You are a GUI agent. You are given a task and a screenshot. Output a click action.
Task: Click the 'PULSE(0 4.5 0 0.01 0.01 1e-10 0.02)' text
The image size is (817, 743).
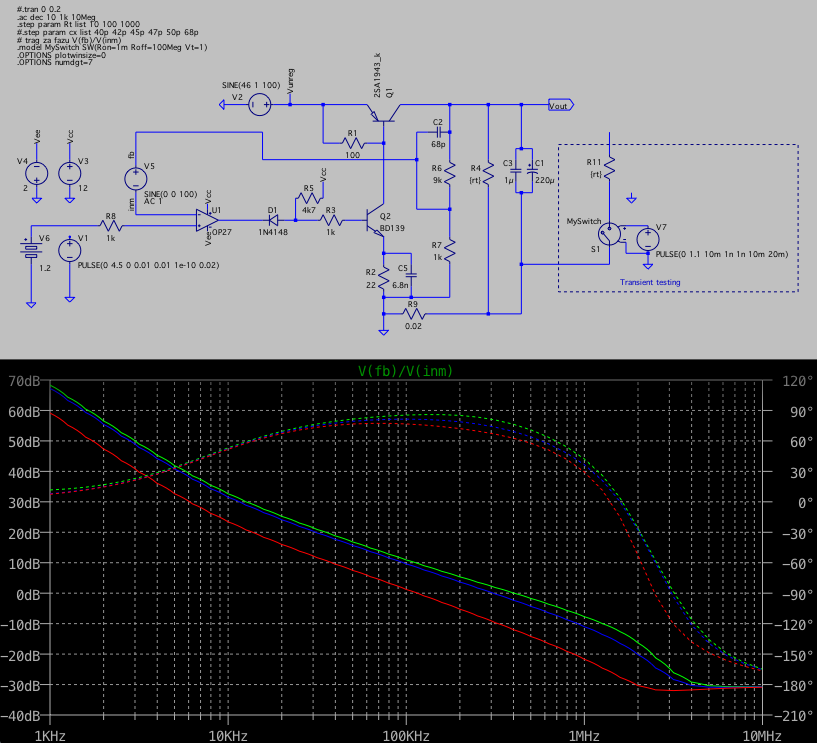coord(148,265)
